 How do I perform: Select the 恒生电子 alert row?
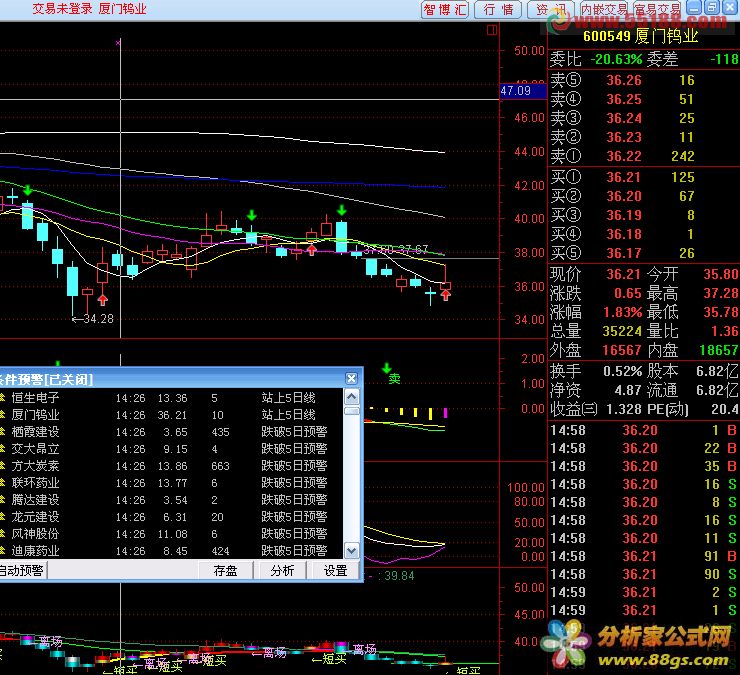(x=172, y=397)
